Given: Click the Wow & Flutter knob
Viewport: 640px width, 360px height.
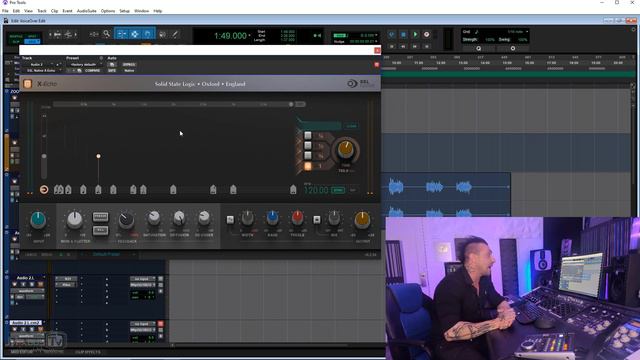Looking at the screenshot, I should point(75,220).
